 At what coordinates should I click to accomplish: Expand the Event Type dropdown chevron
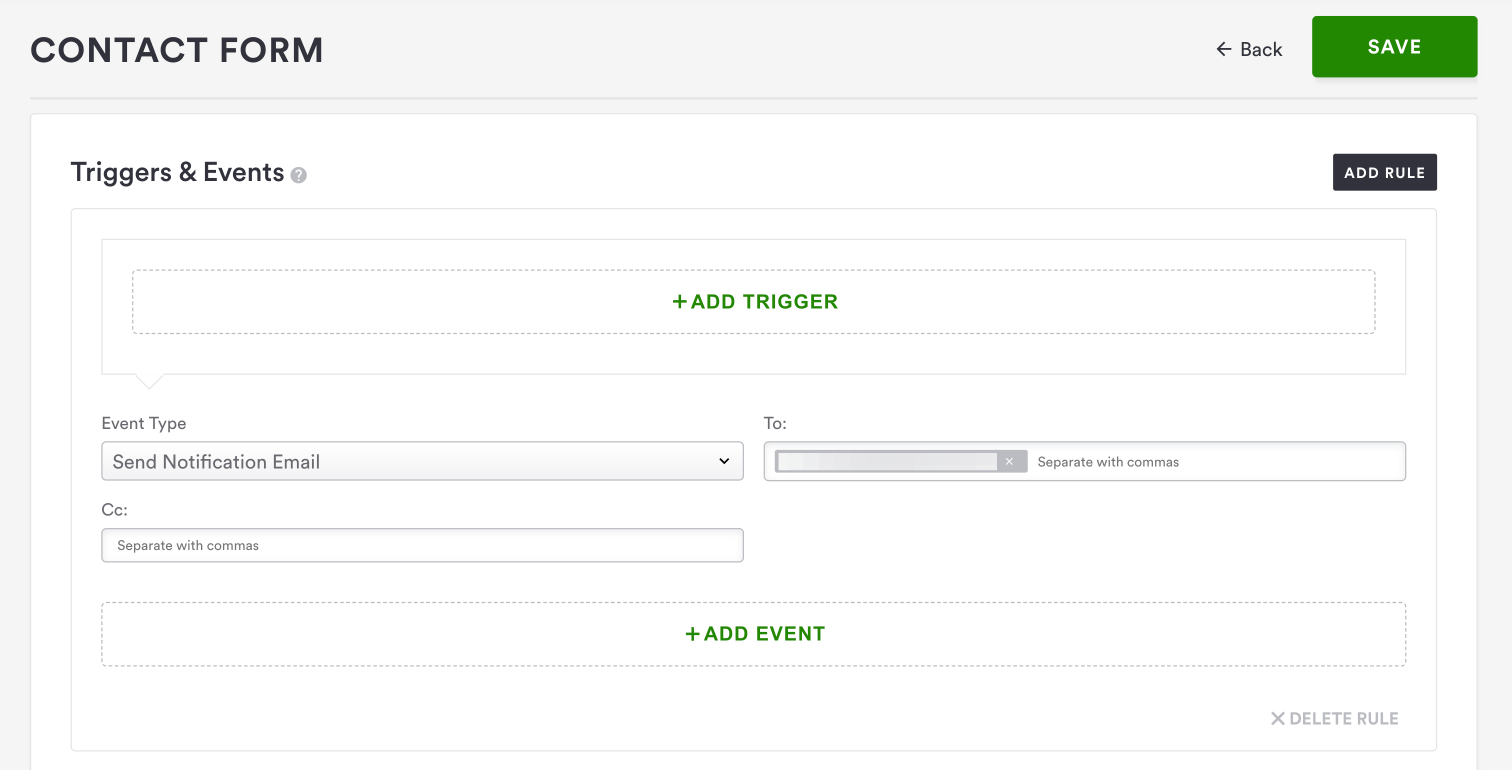coord(724,461)
